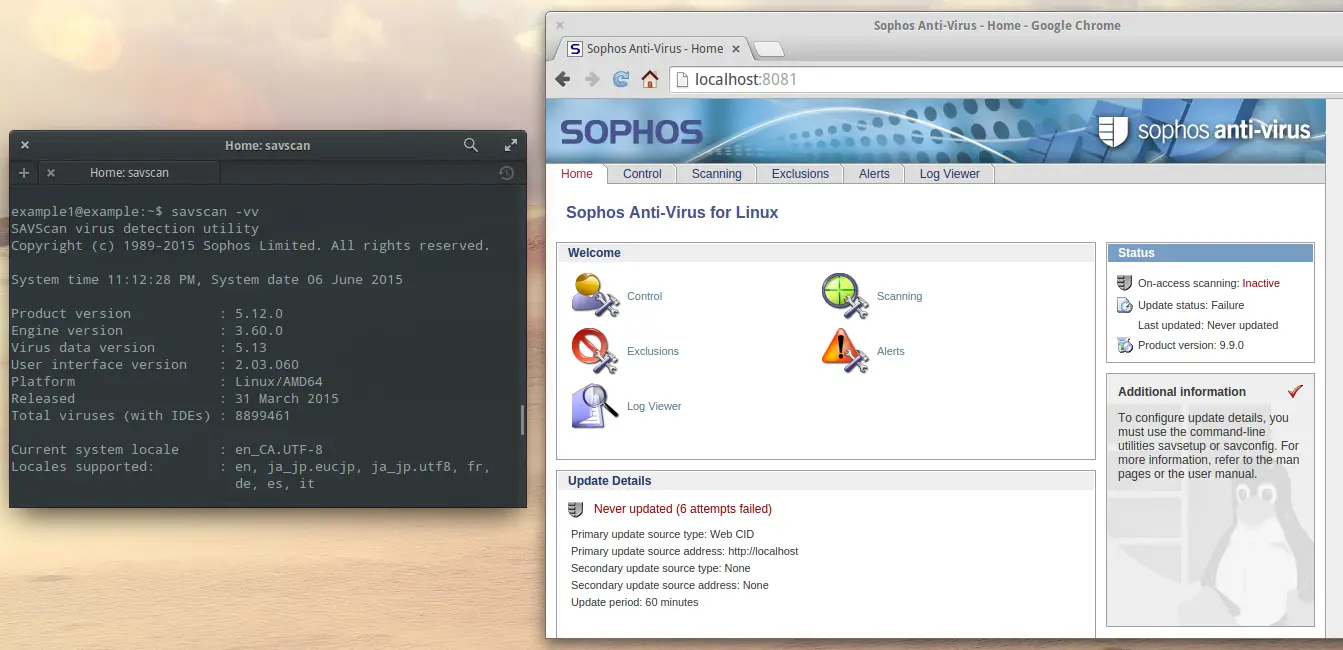Viewport: 1343px width, 650px height.
Task: Click the terminal search magnifier icon
Action: [x=471, y=145]
